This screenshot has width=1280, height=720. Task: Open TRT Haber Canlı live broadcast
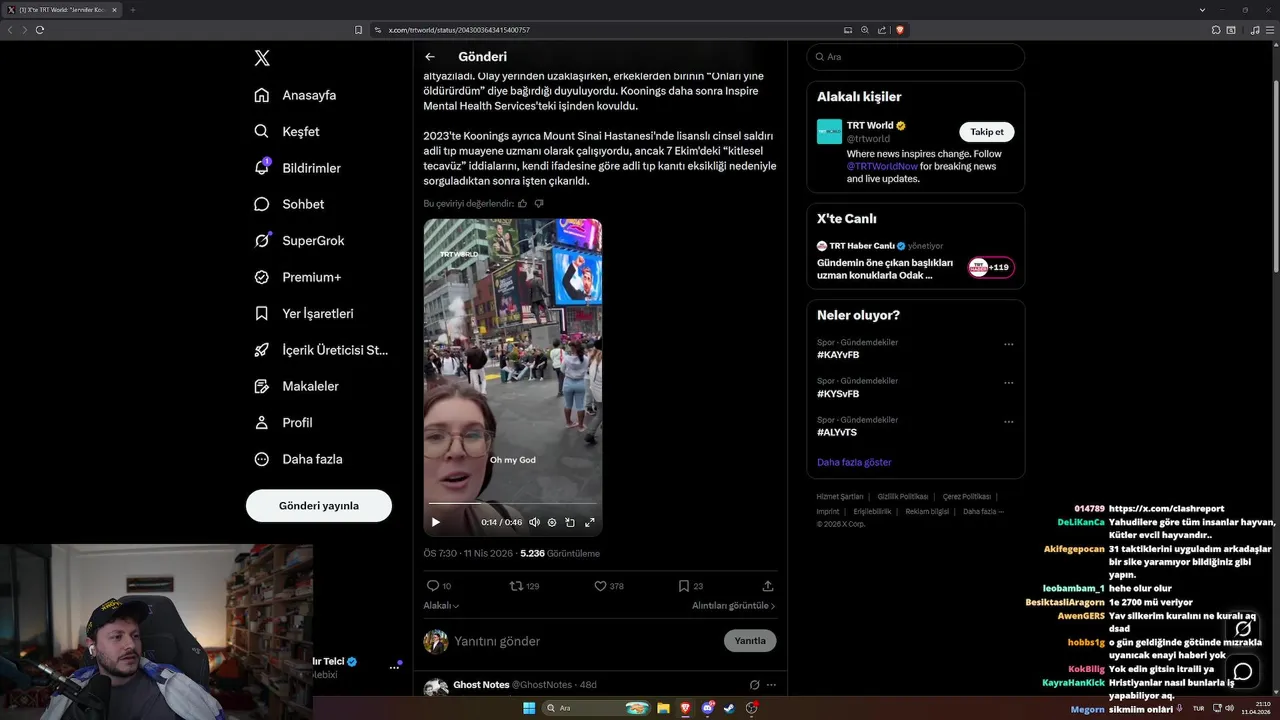click(915, 261)
